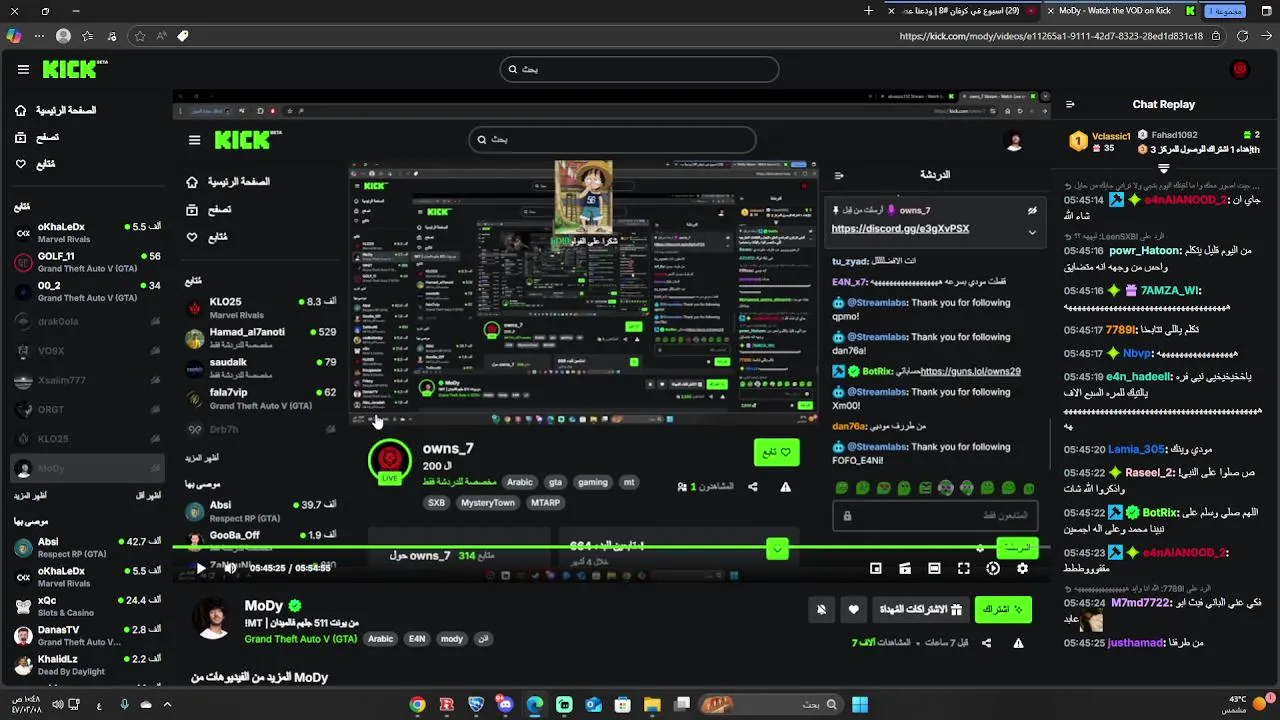Open the Kick hamburger menu
This screenshot has width=1280, height=720.
coord(23,69)
